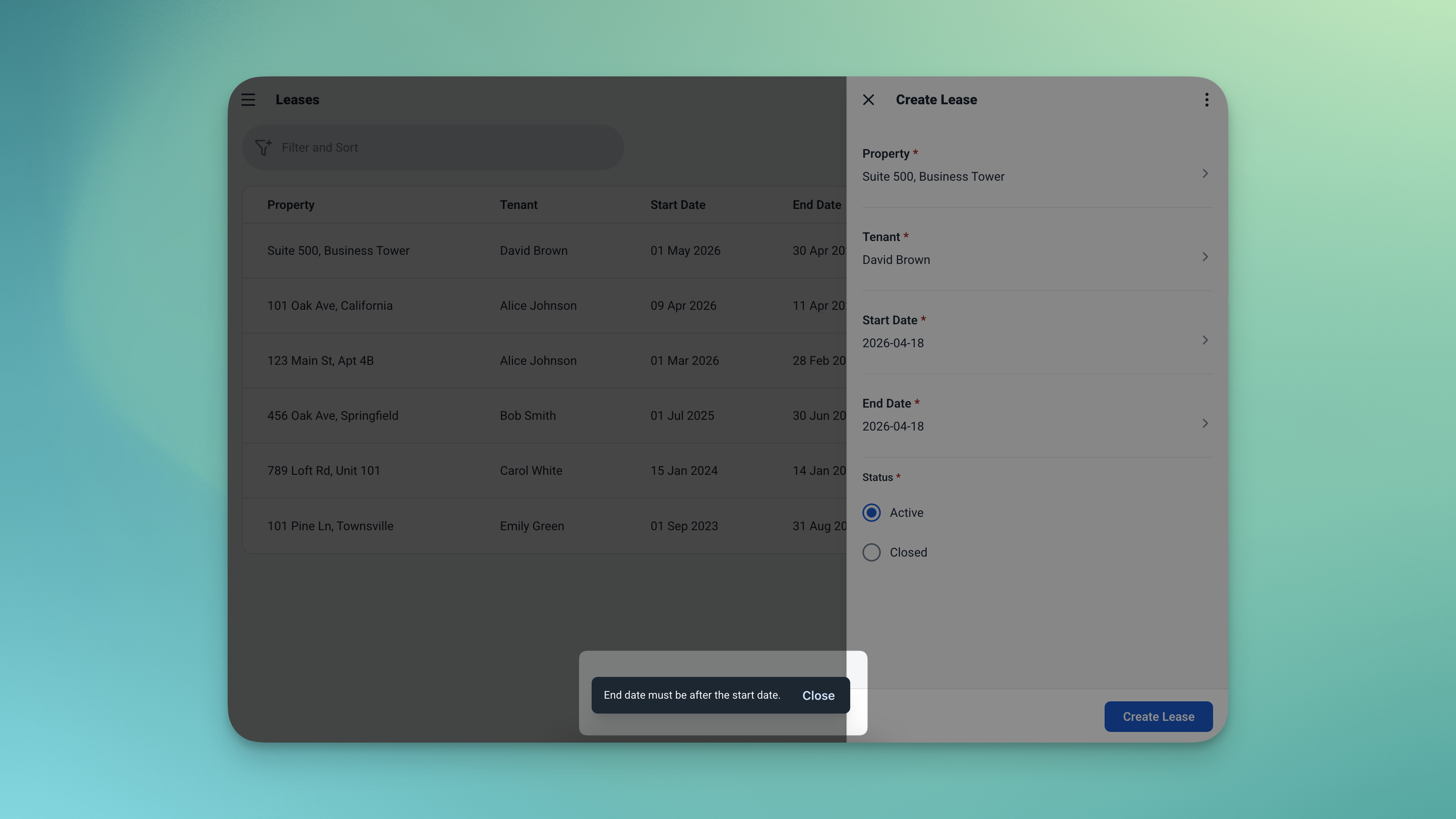The image size is (1456, 819).
Task: Sort by Property column header
Action: [291, 205]
